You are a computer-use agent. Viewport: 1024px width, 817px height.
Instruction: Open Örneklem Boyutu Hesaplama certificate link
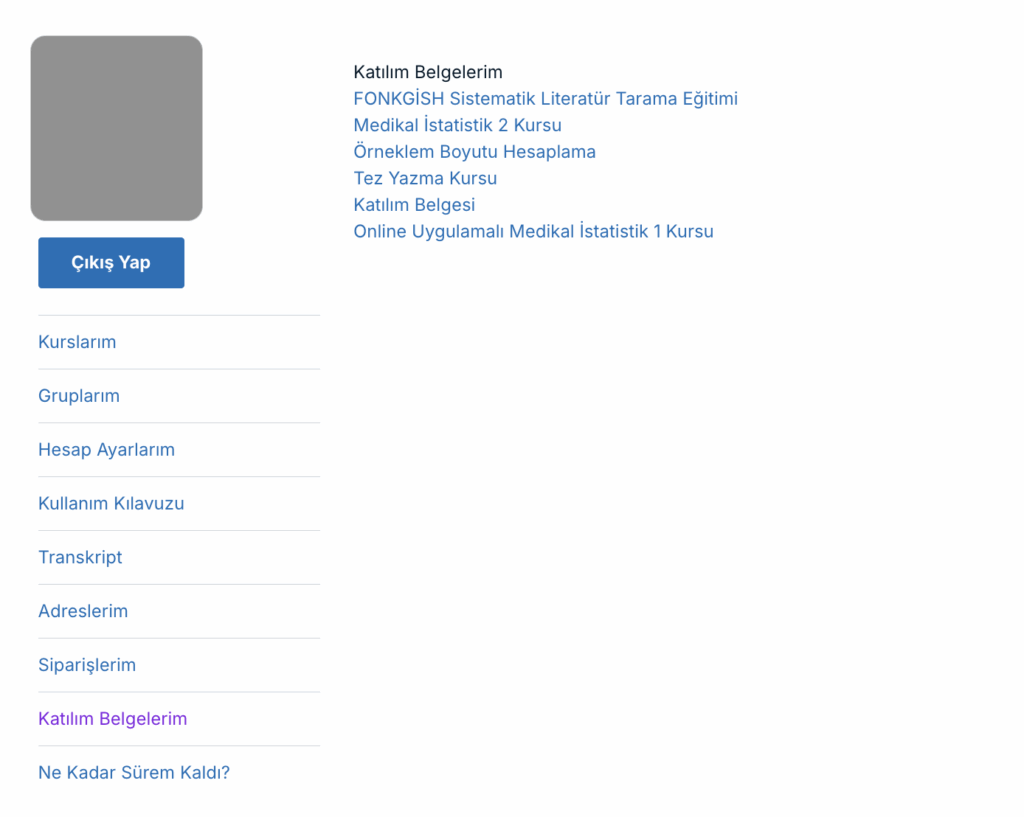[x=474, y=152]
